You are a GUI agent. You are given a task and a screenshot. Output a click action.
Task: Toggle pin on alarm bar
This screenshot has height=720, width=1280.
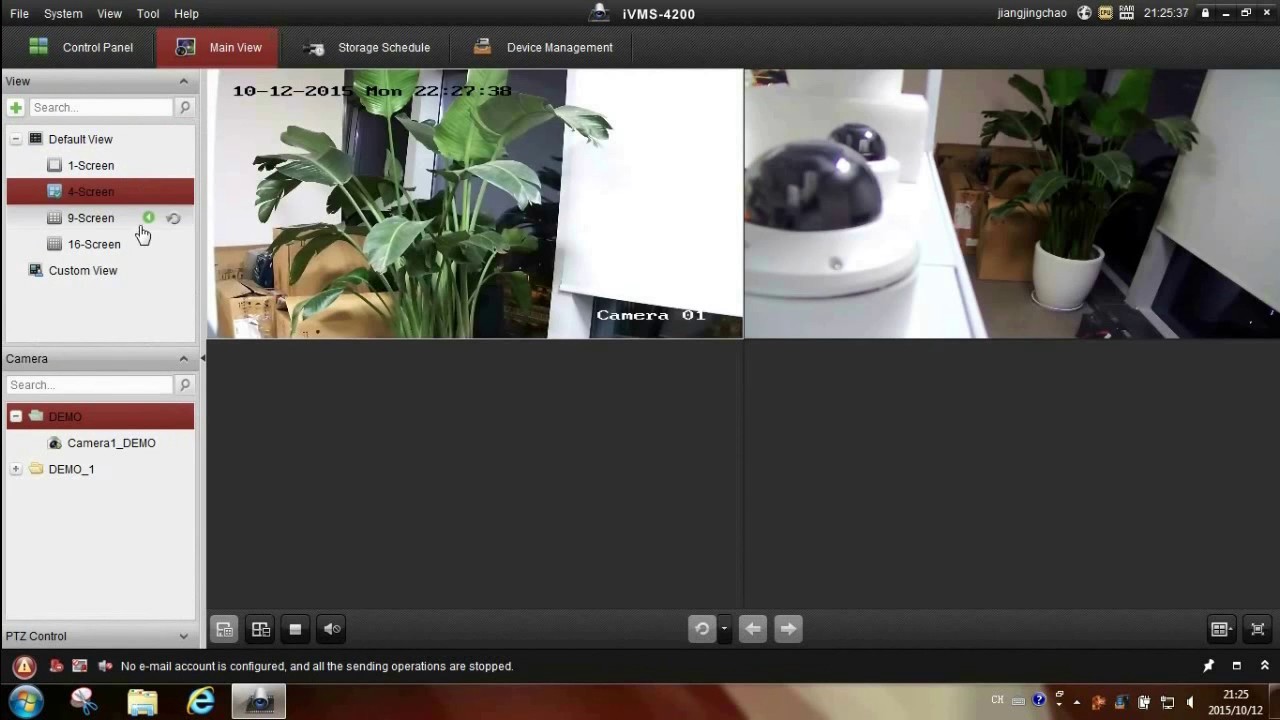1208,666
